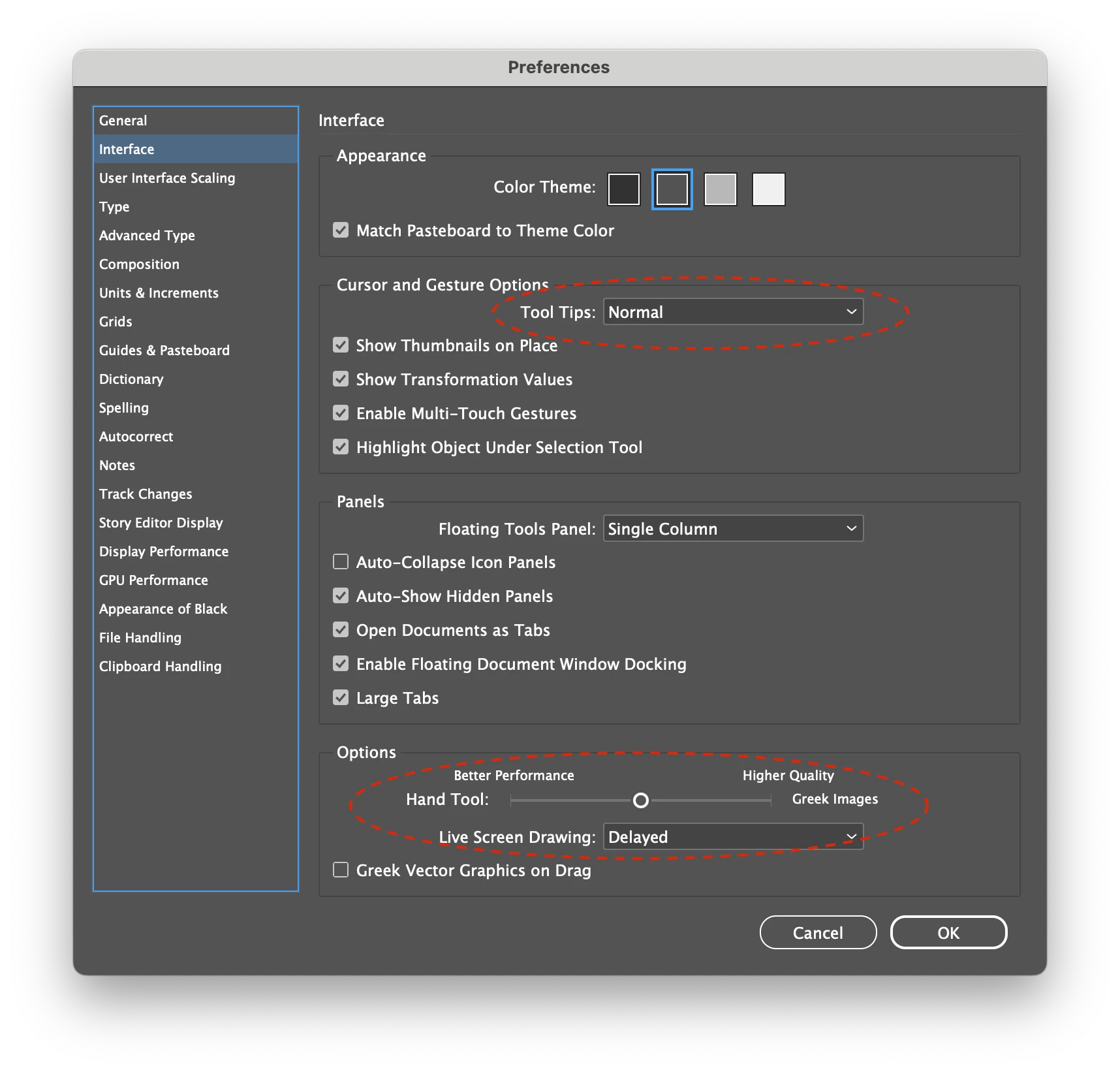Select the darkest color theme swatch
Screen dimensions: 1120x1072
click(623, 189)
